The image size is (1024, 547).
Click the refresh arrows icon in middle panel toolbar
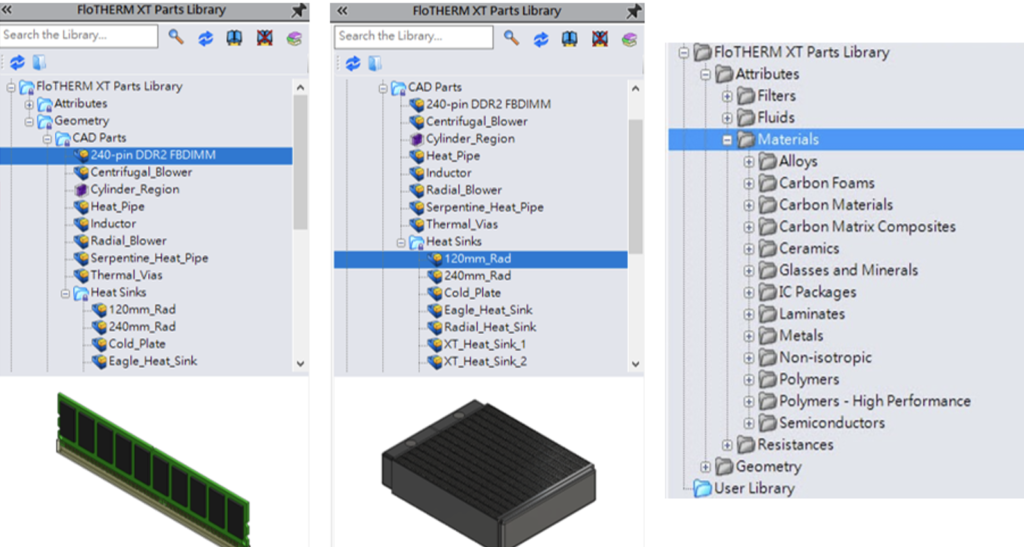[541, 39]
